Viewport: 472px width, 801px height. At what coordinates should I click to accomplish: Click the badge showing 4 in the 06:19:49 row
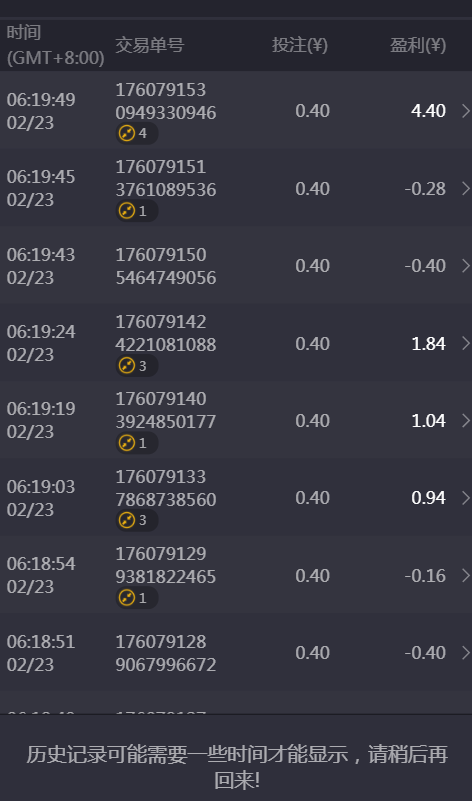136,133
